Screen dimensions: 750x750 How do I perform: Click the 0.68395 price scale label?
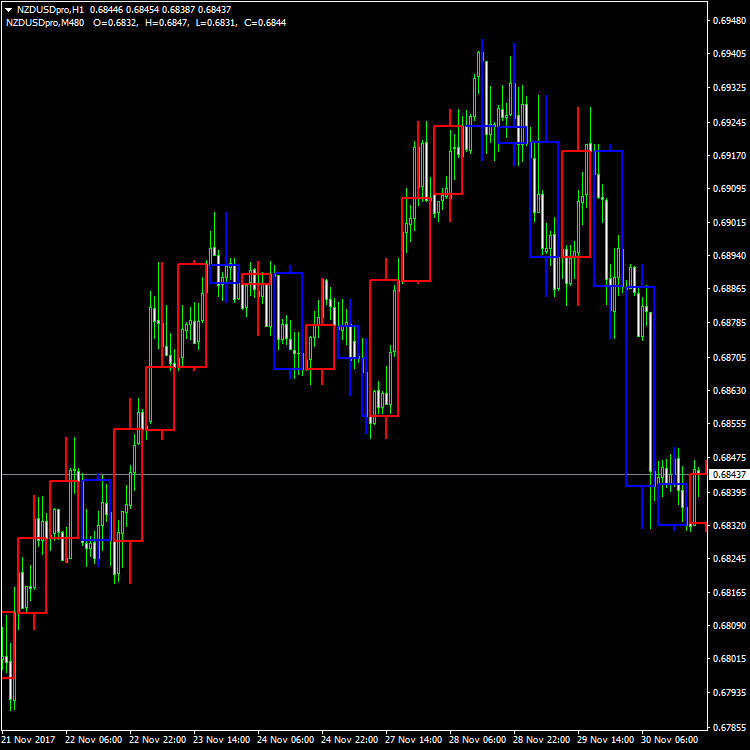click(x=729, y=492)
